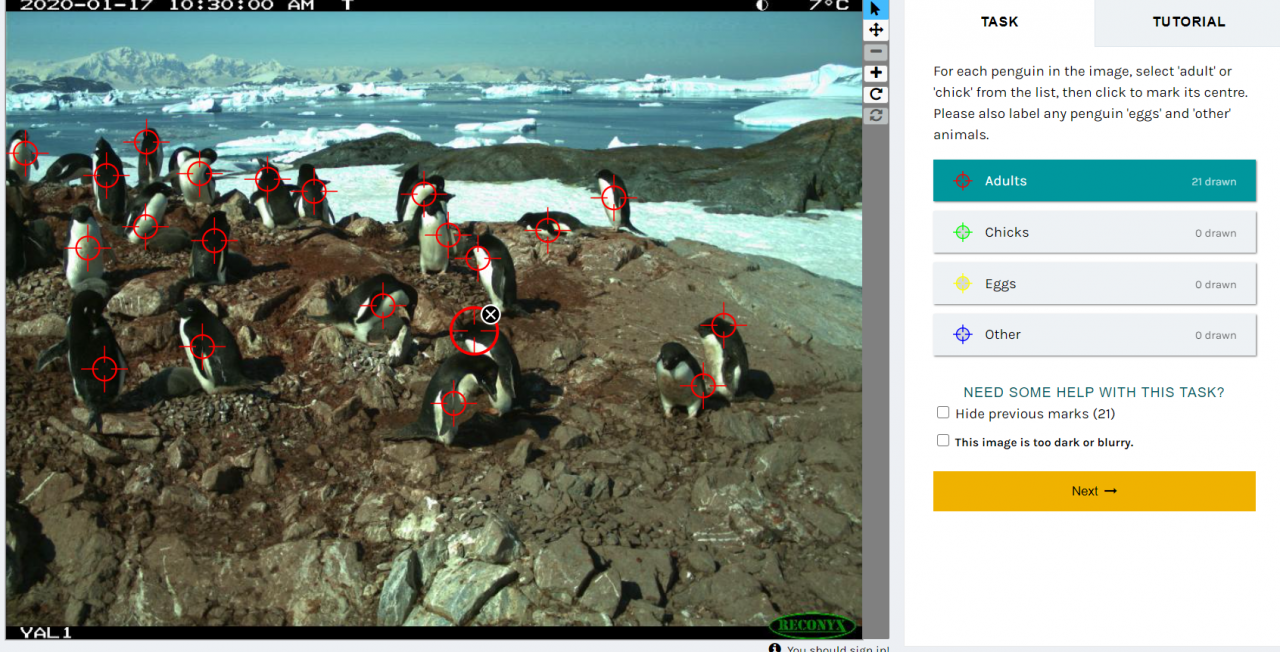The height and width of the screenshot is (652, 1280).
Task: Click the yellow Next button
Action: (1094, 491)
